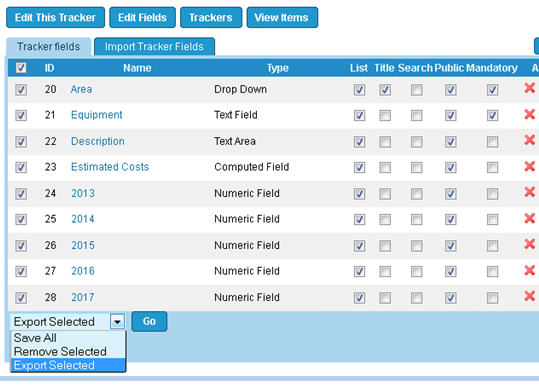The image size is (539, 389).
Task: Click red X on 2015 row
Action: 529,244
